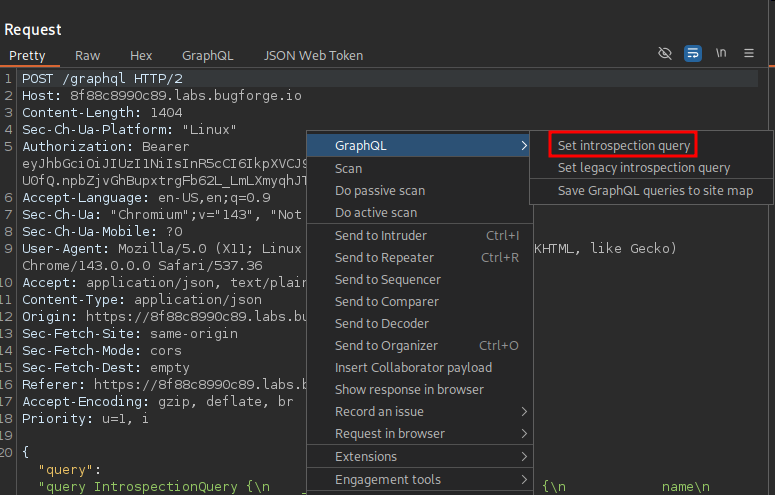This screenshot has width=775, height=495.
Task: Send the request to Intruder
Action: (x=380, y=236)
